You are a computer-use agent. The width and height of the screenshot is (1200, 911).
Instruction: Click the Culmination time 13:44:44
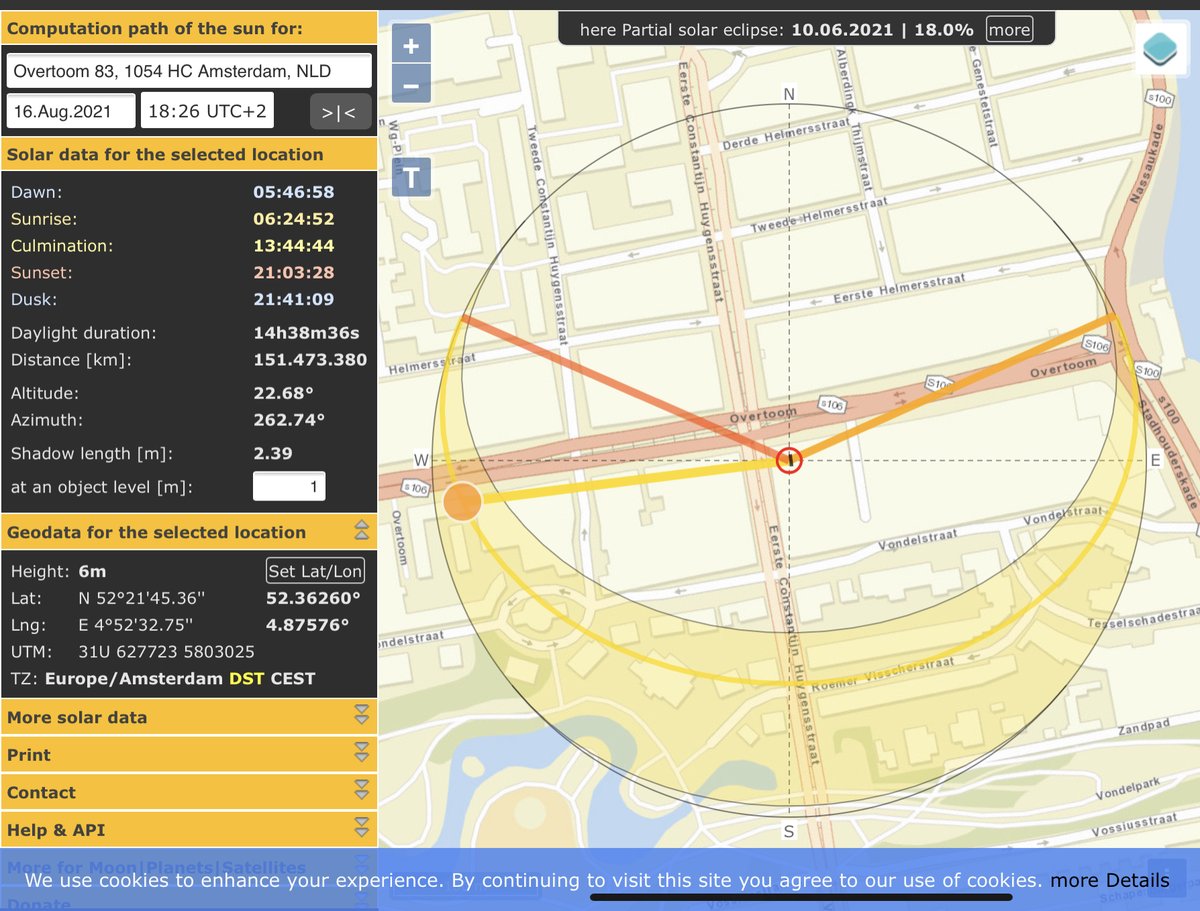[x=294, y=246]
